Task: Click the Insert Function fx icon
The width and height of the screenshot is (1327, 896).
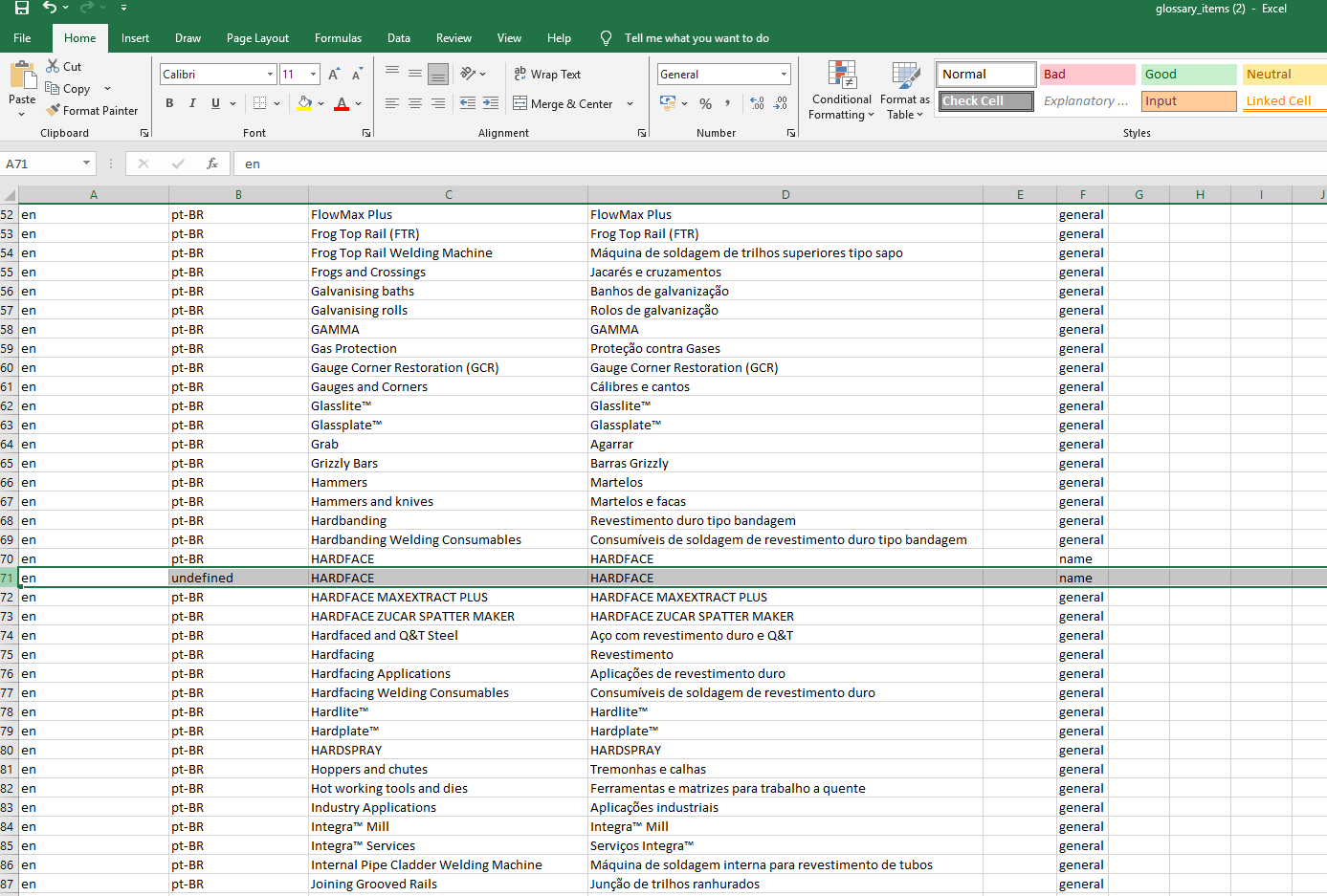Action: coord(212,164)
